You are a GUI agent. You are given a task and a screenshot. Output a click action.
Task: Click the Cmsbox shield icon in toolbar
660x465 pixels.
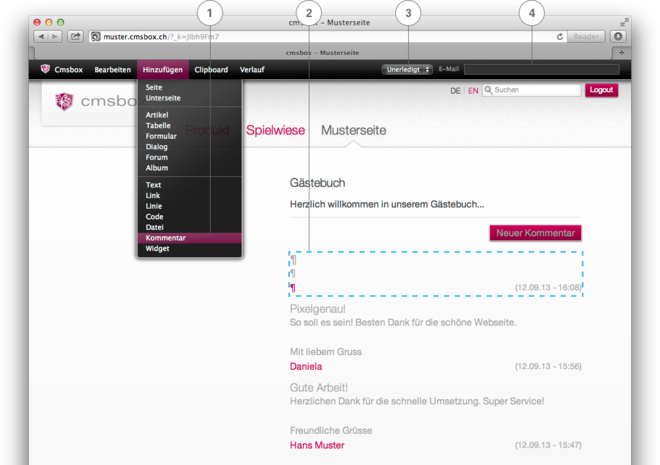pyautogui.click(x=45, y=70)
